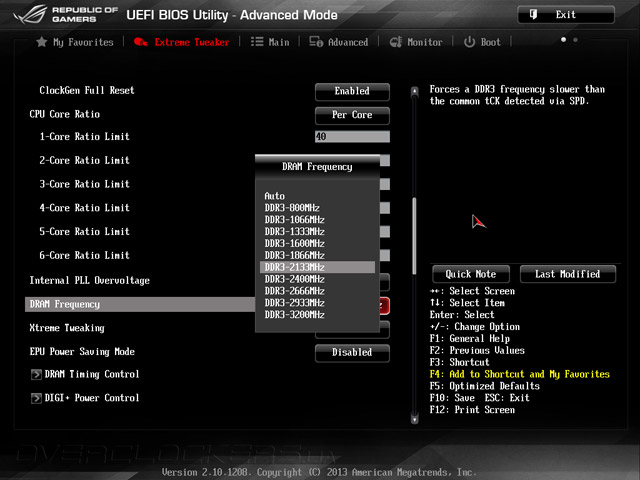Click the Monitor tab fan icon
The width and height of the screenshot is (640, 480).
pyautogui.click(x=396, y=42)
